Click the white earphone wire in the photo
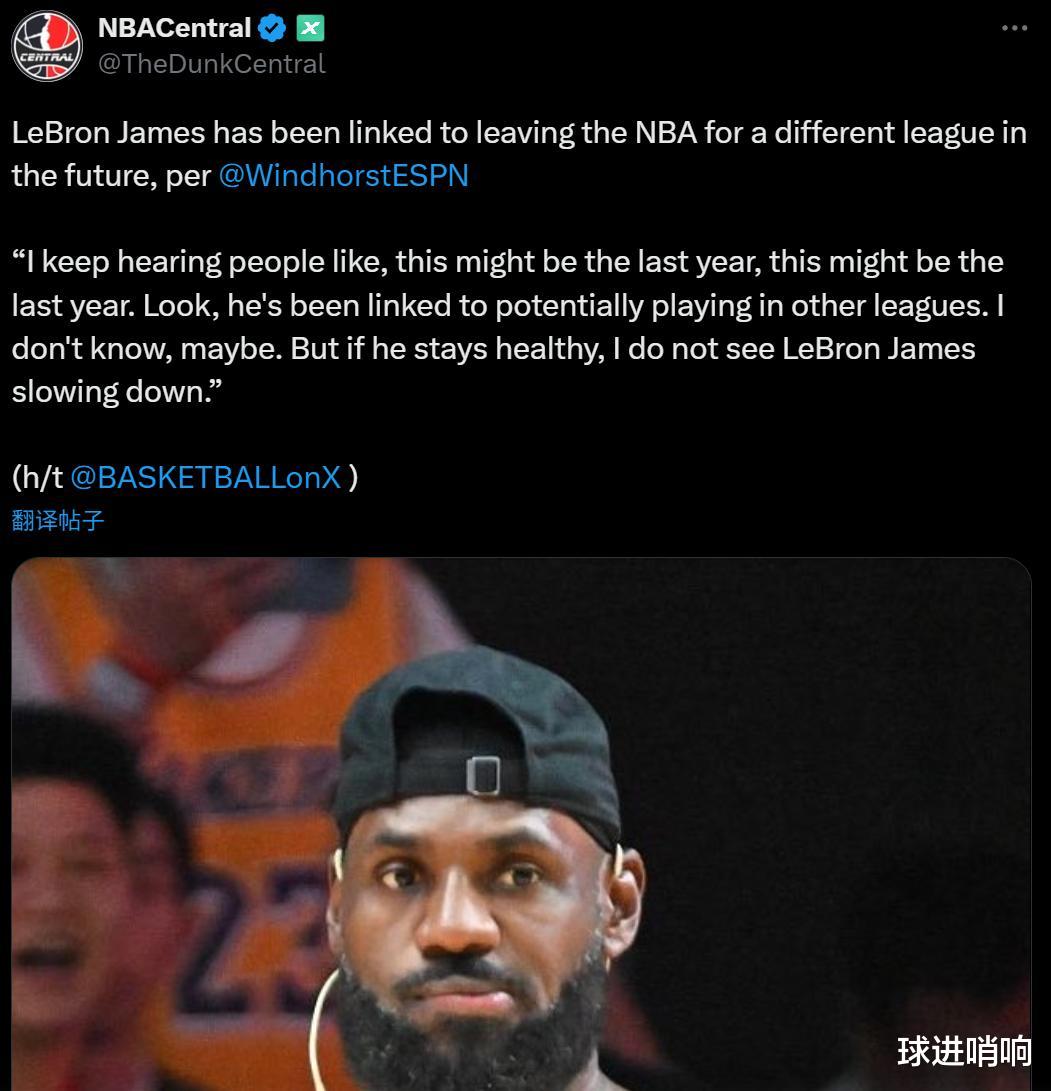1051x1091 pixels. (x=321, y=1023)
